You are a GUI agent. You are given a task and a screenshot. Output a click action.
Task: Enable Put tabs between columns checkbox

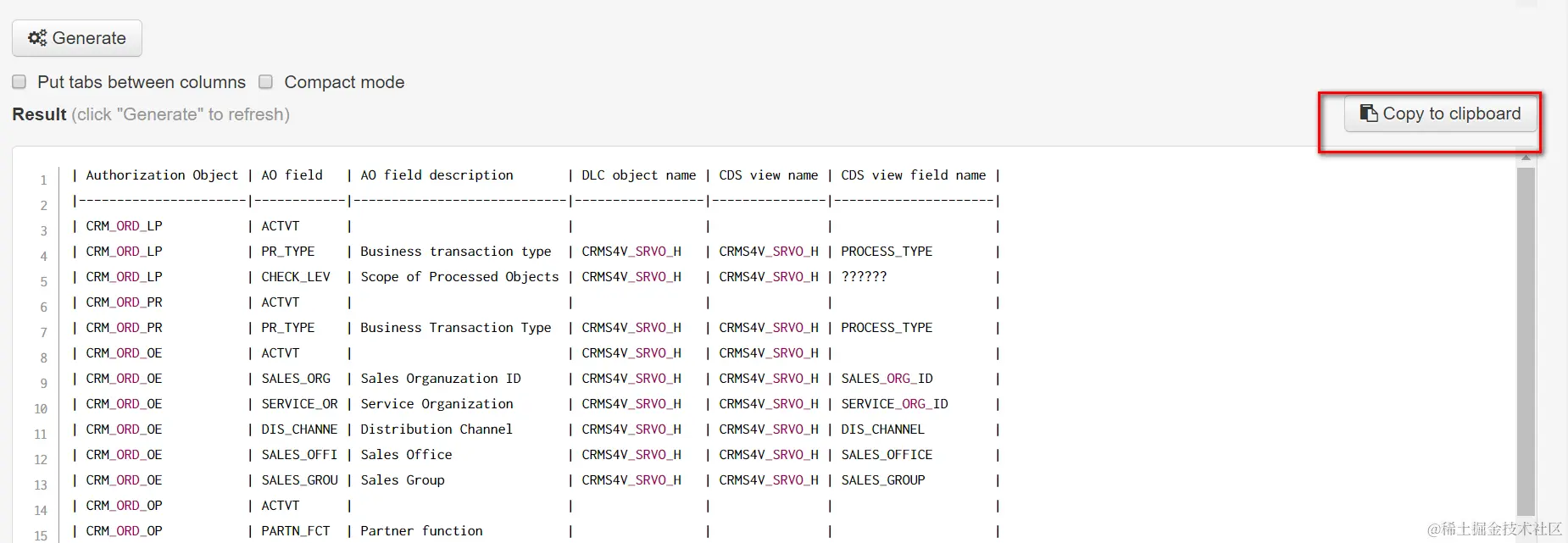(19, 82)
